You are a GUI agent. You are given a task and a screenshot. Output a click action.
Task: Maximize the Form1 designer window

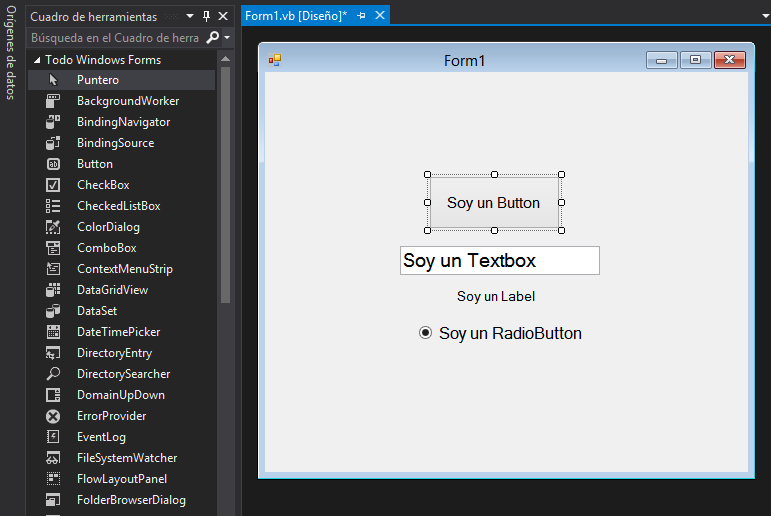tap(696, 60)
